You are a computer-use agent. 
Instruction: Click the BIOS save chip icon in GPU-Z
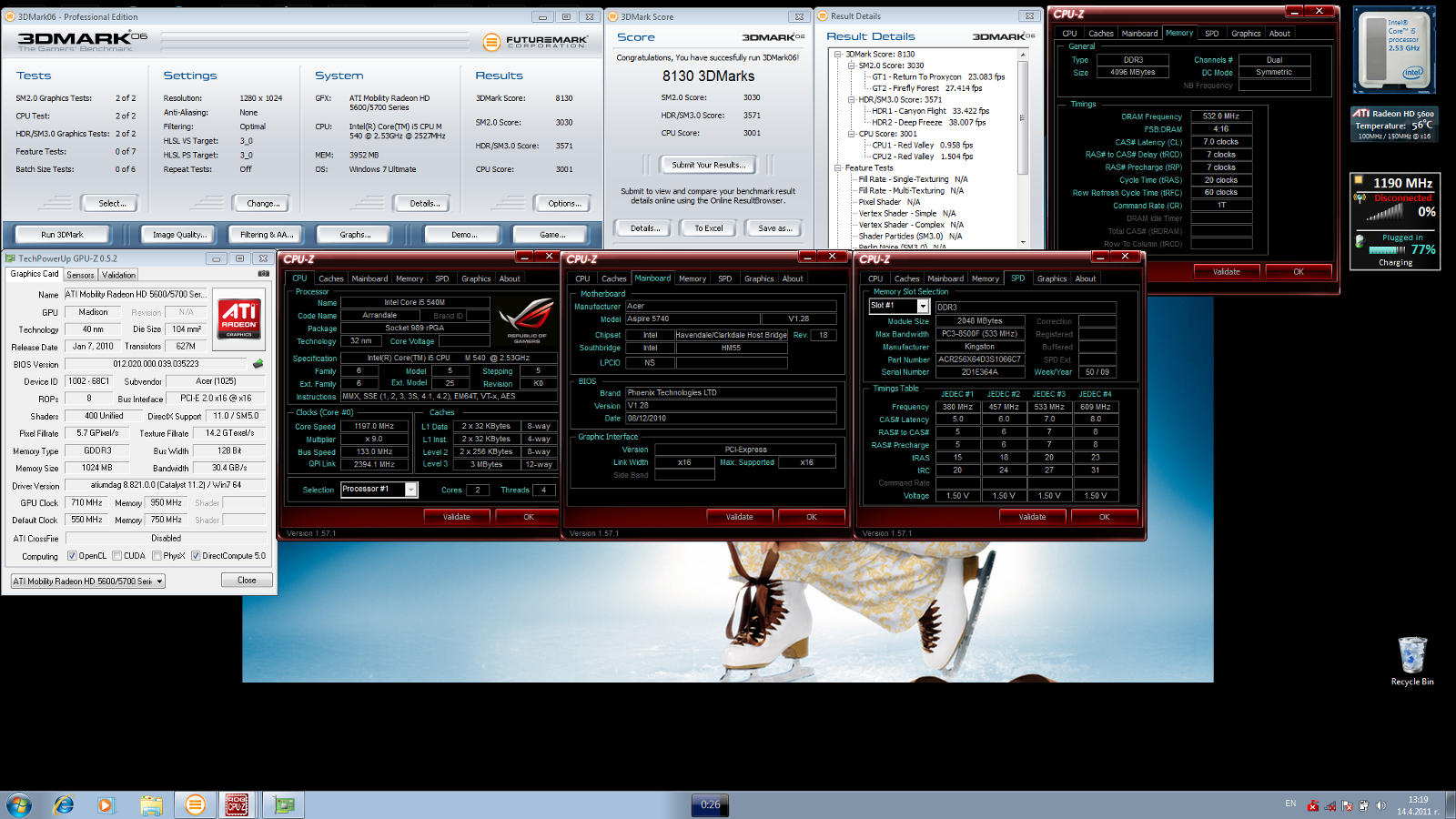258,364
